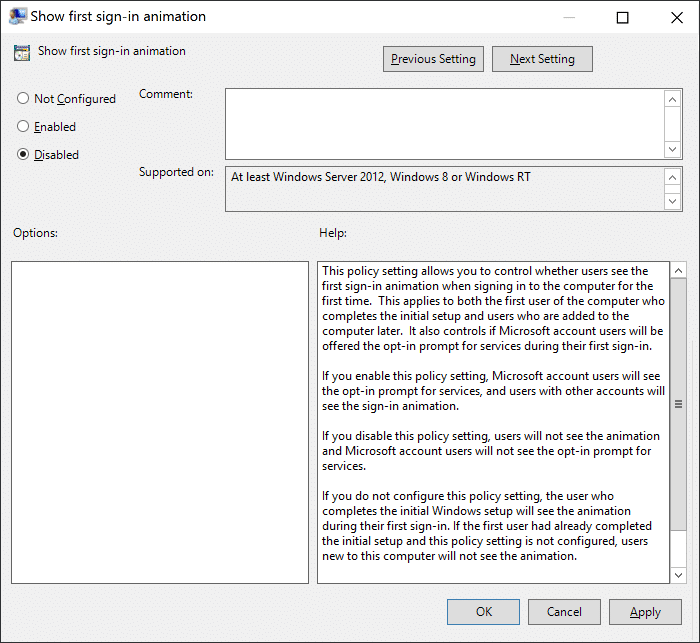Click the policy setting icon beside the heading
700x643 pixels.
point(21,54)
